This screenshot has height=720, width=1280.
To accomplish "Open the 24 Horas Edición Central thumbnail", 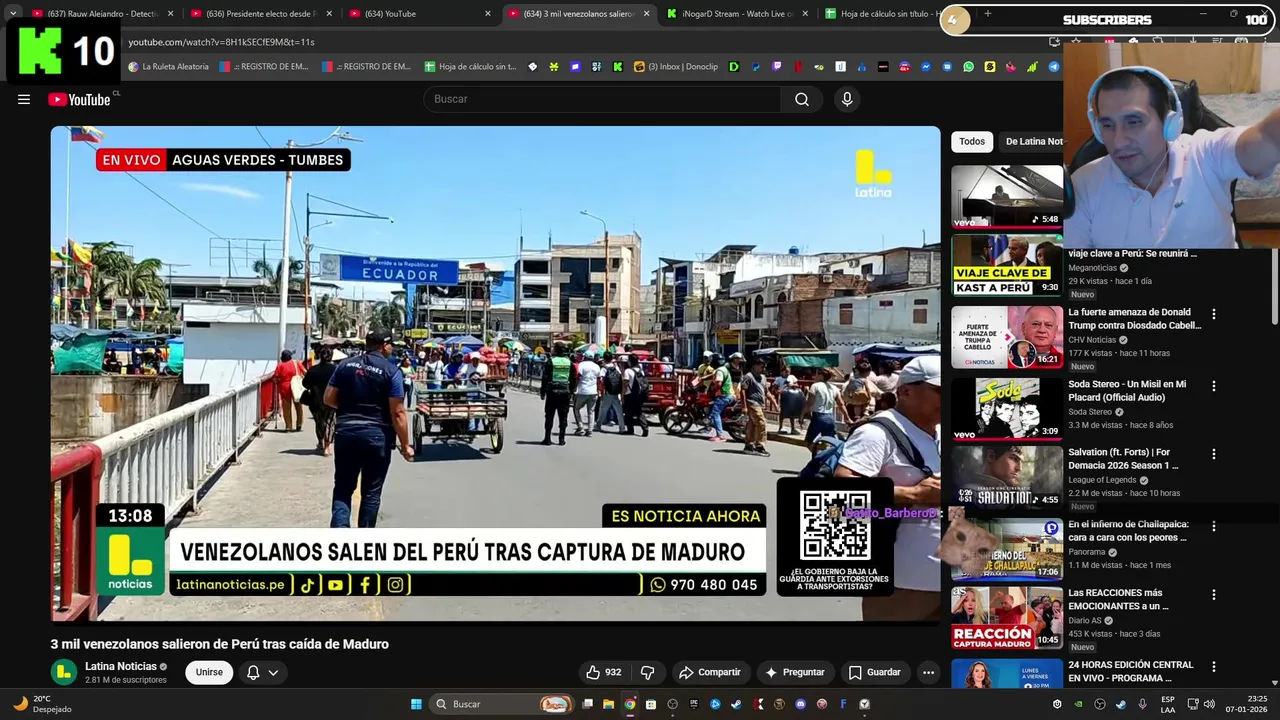I will click(x=1007, y=674).
